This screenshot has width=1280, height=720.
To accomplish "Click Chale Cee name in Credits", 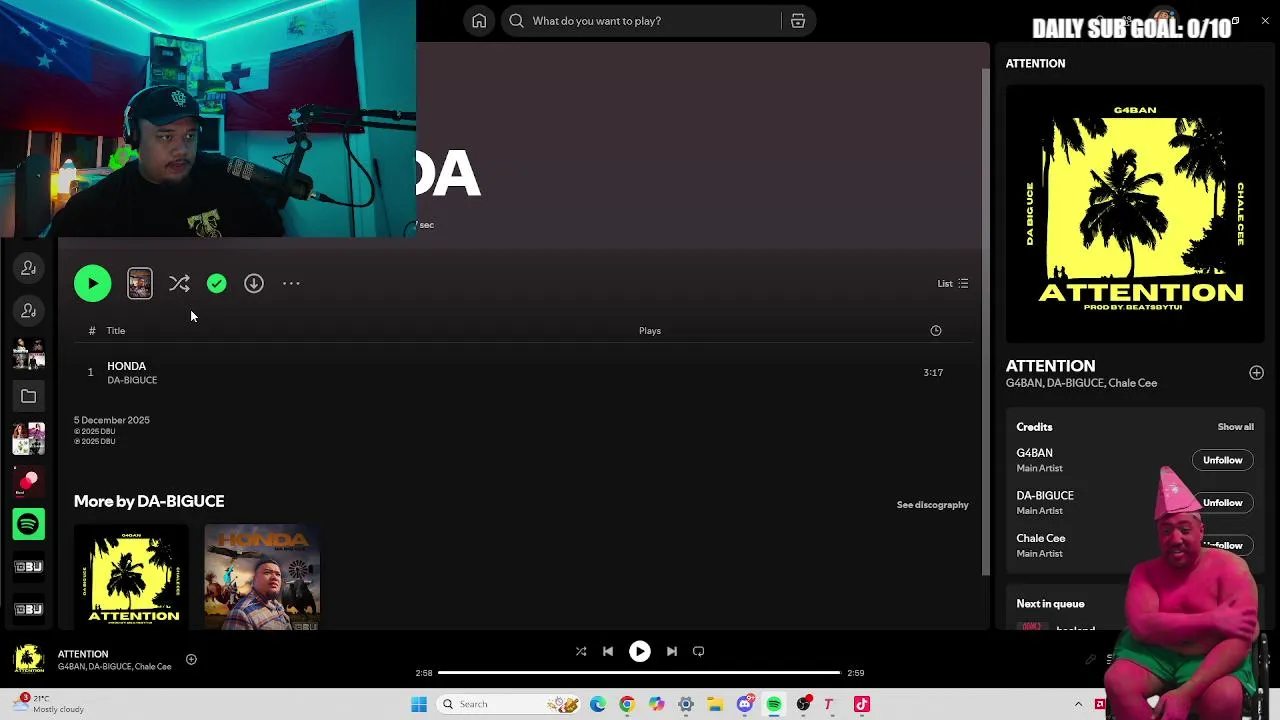I will pyautogui.click(x=1041, y=538).
